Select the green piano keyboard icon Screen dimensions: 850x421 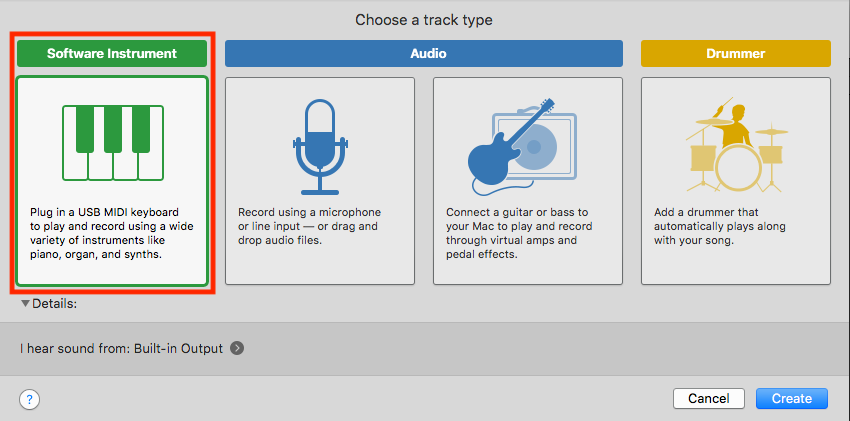click(113, 143)
